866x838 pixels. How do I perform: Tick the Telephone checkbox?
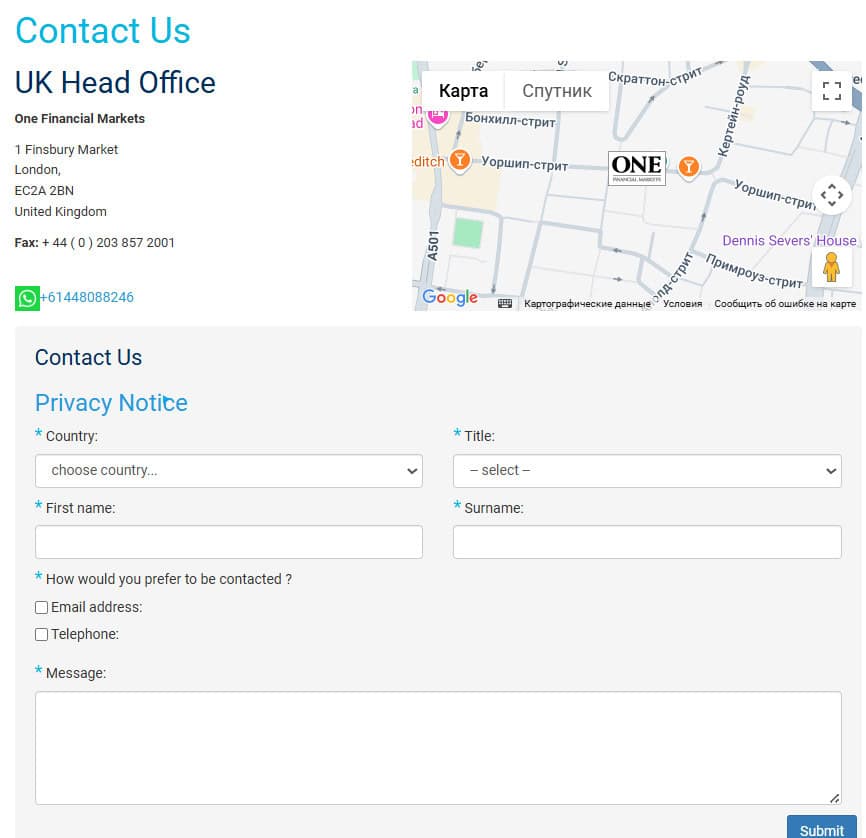click(x=42, y=634)
